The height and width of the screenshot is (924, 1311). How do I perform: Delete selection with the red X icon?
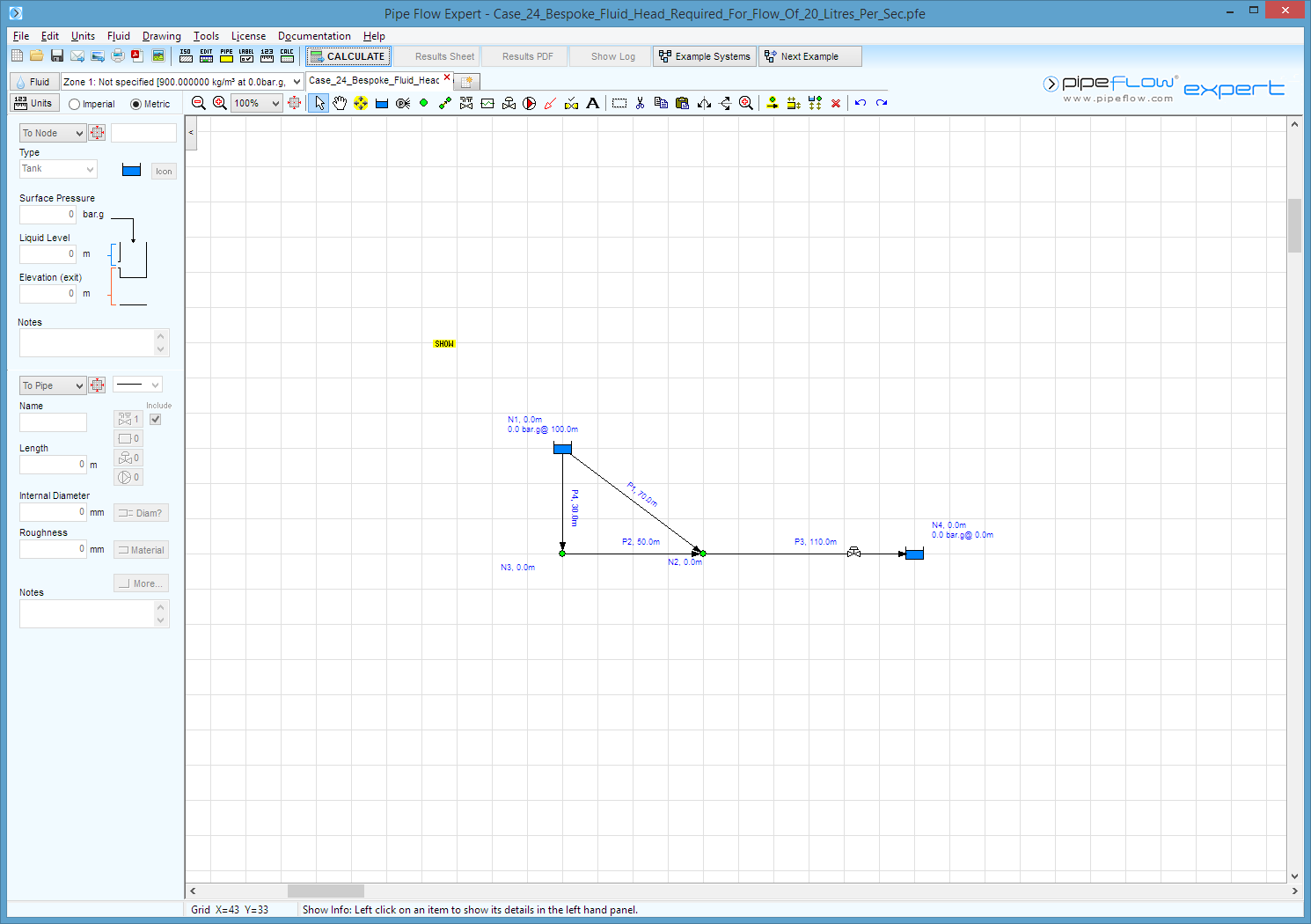pos(836,103)
